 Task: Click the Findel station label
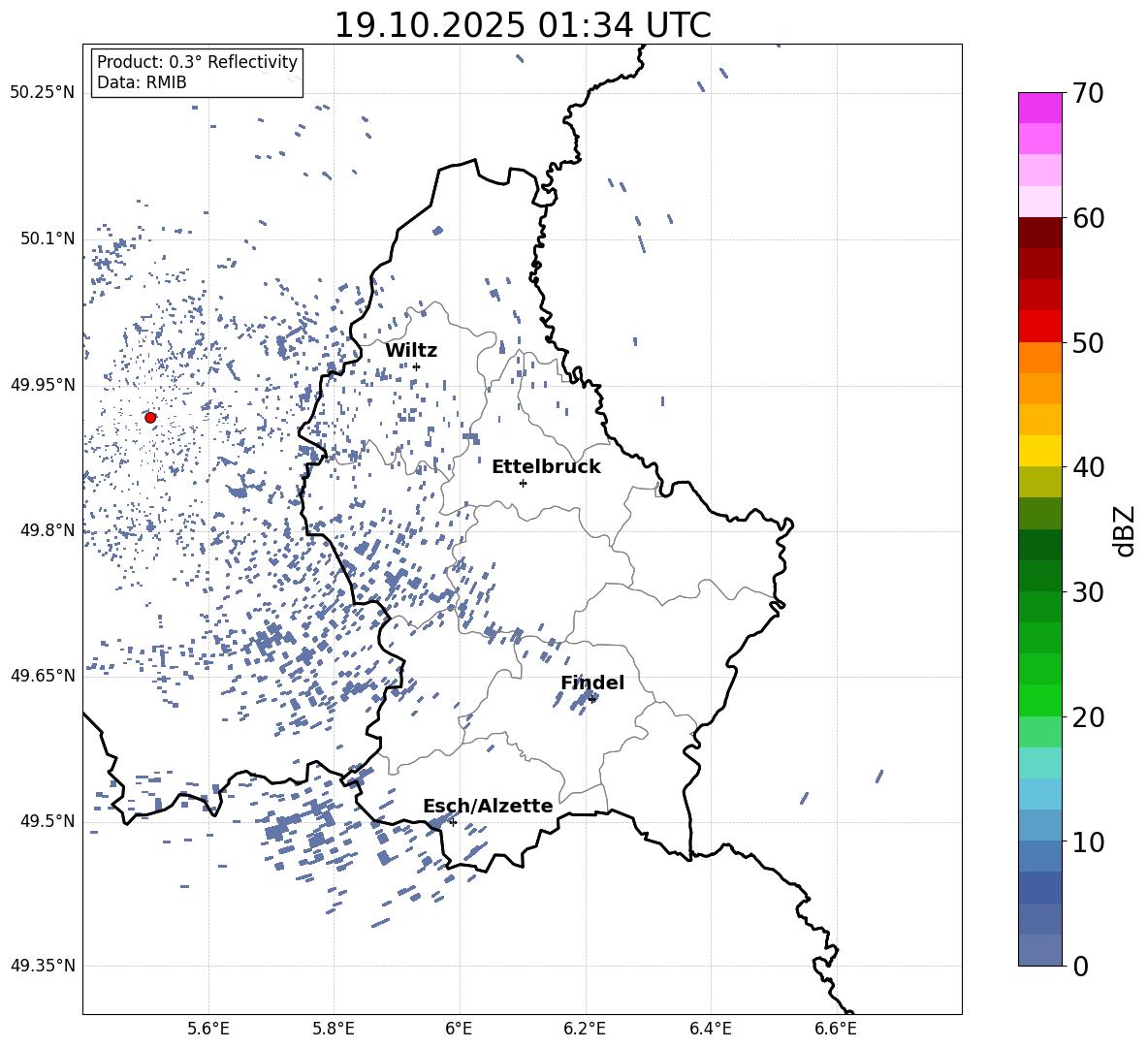[x=592, y=683]
